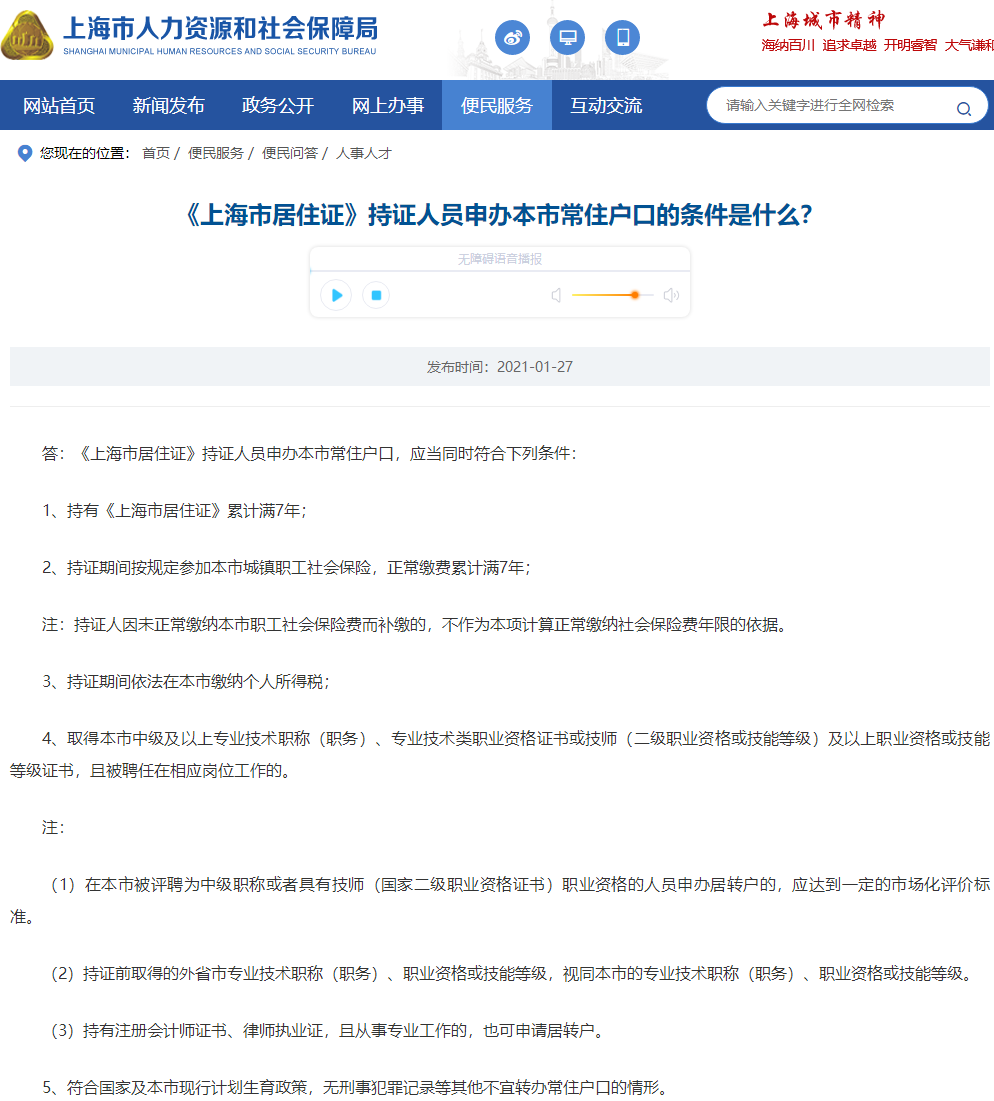
Task: Stop the audio narration
Action: tap(376, 295)
